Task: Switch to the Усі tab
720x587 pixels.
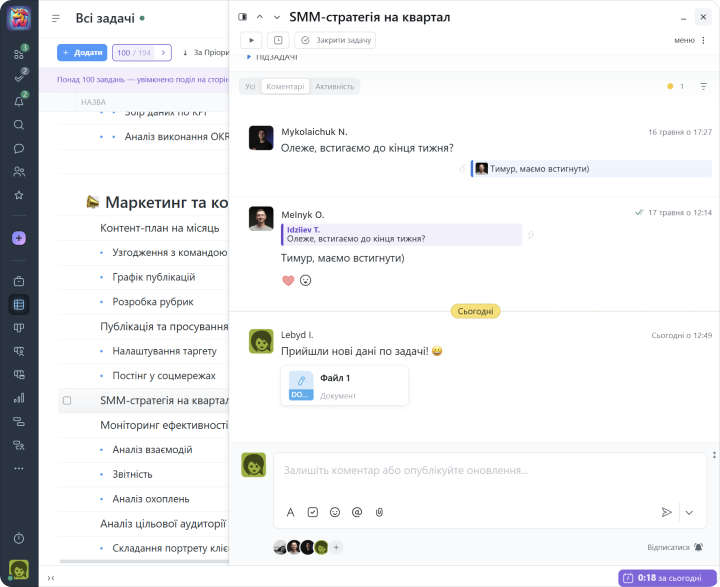Action: (250, 87)
